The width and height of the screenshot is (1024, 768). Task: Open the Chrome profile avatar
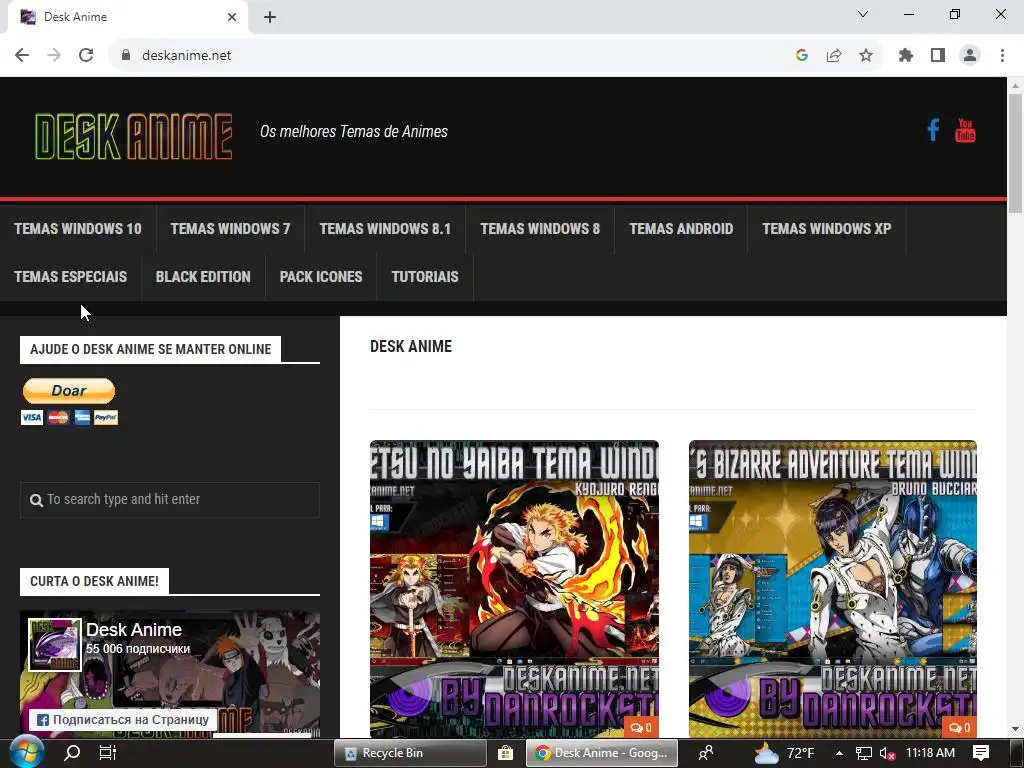pyautogui.click(x=970, y=56)
